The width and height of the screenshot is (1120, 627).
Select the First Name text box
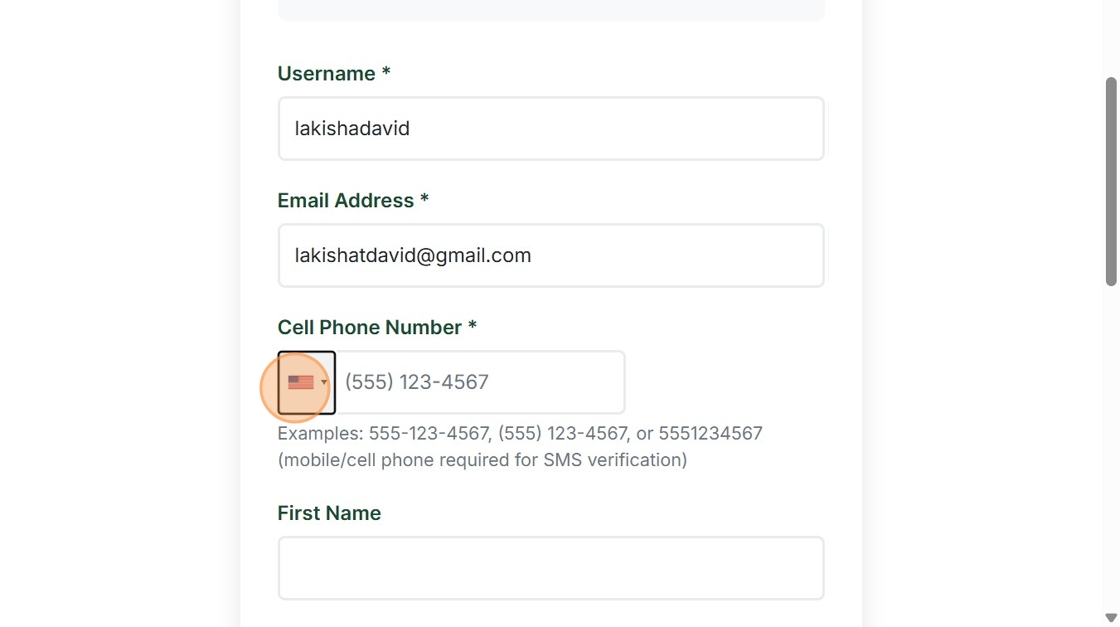(x=550, y=568)
